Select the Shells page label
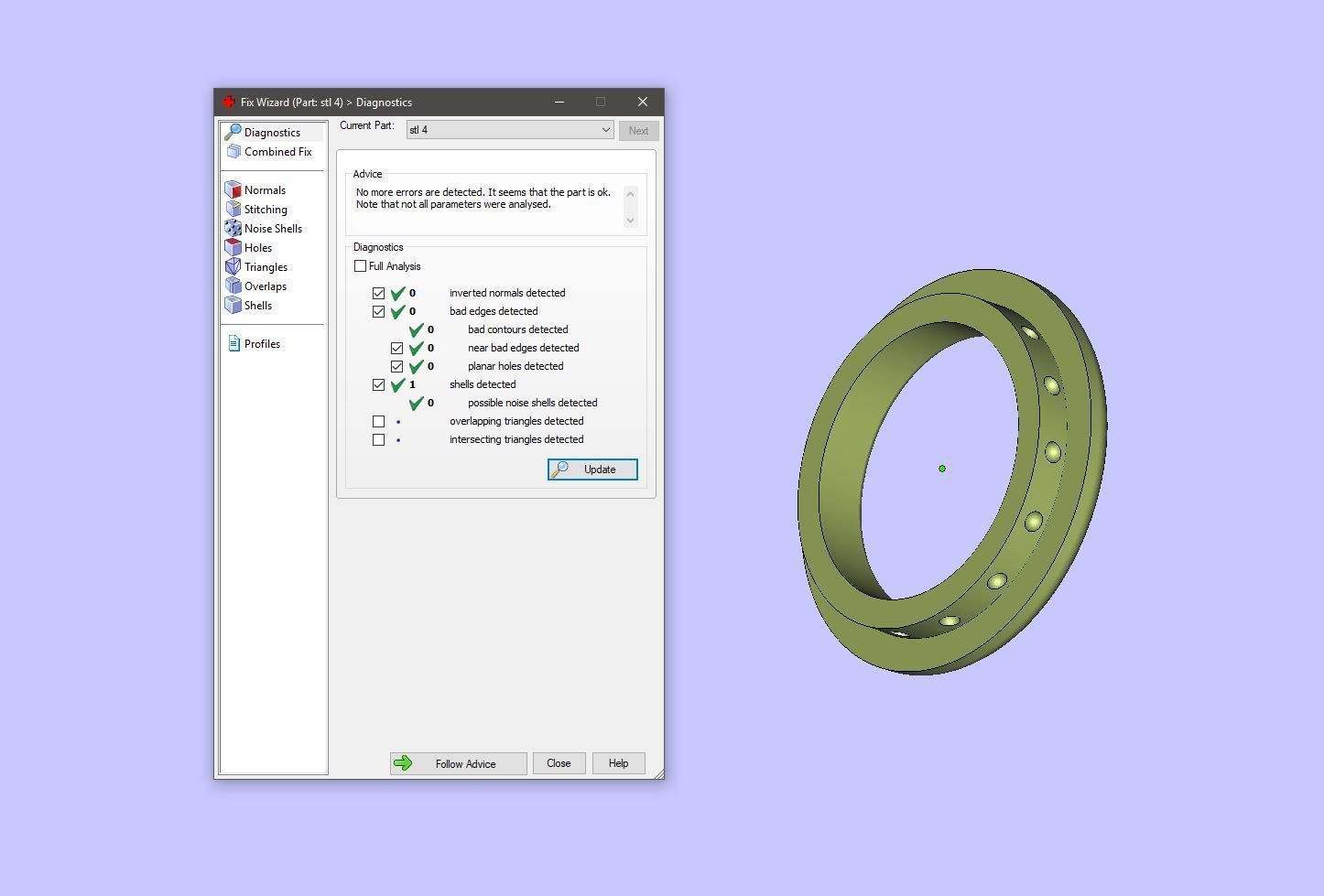This screenshot has height=896, width=1324. [258, 306]
